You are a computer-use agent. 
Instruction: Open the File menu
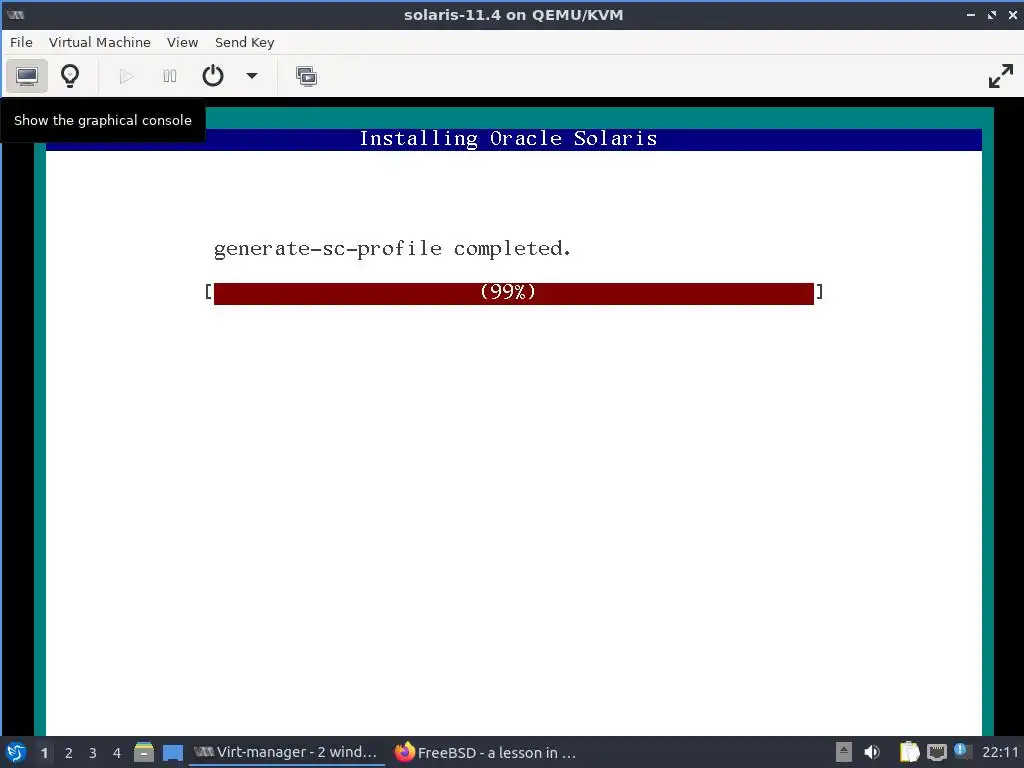point(21,42)
